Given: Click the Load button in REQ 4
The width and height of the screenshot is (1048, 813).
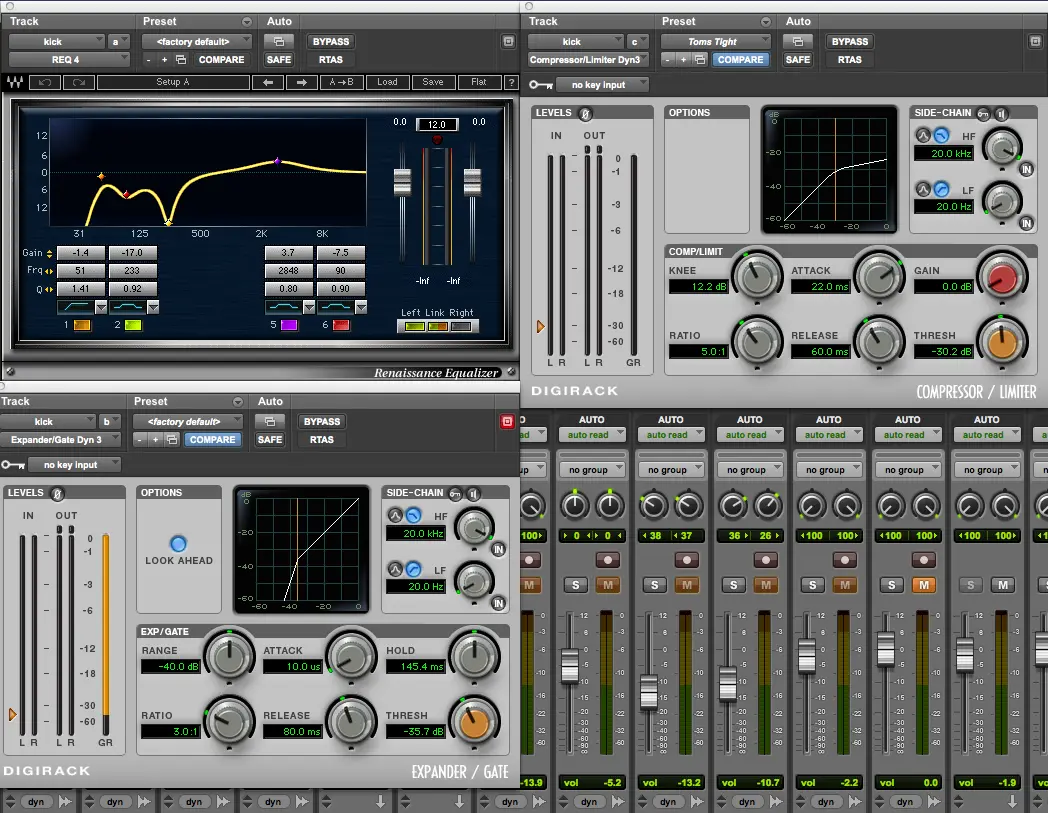Looking at the screenshot, I should pos(387,82).
